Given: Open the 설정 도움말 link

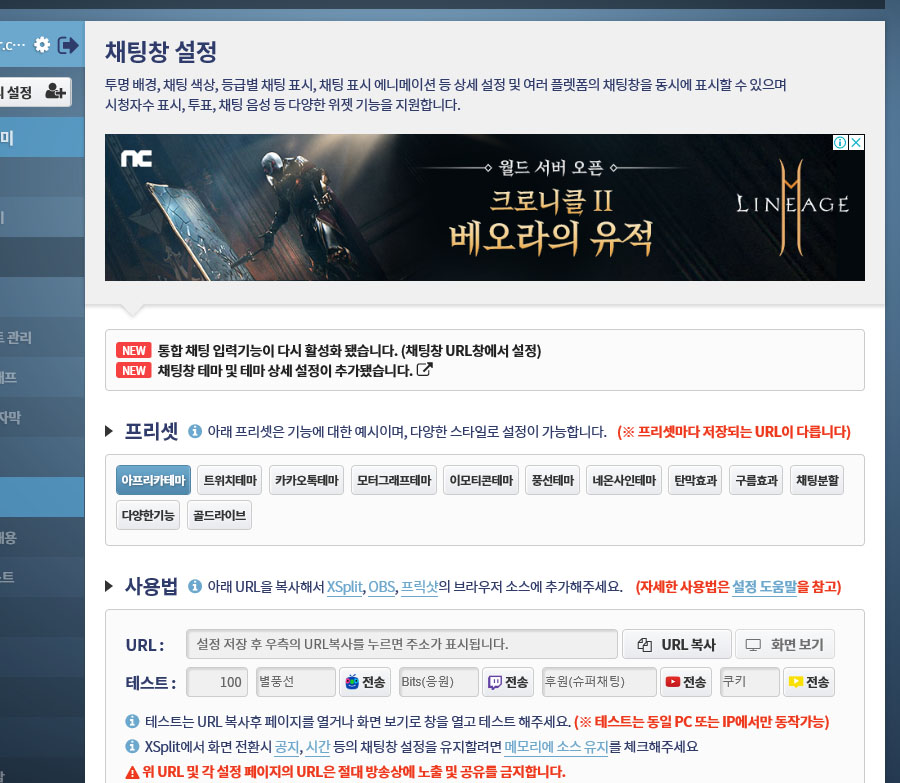Looking at the screenshot, I should [x=764, y=586].
